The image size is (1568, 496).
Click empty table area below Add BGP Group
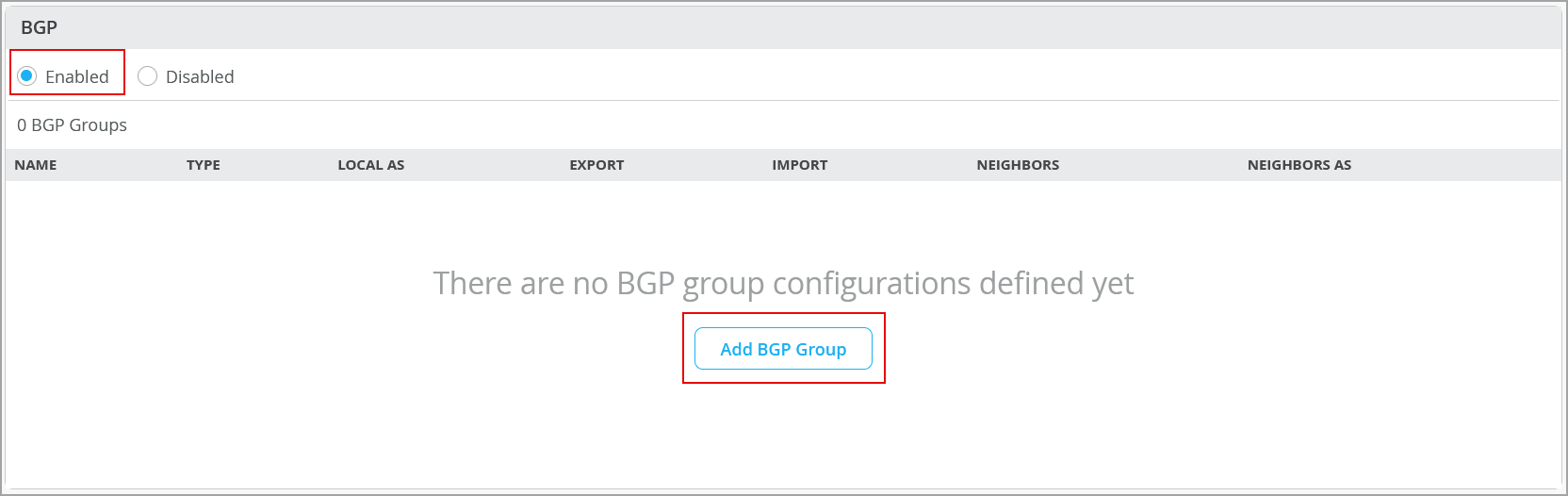pyautogui.click(x=783, y=434)
